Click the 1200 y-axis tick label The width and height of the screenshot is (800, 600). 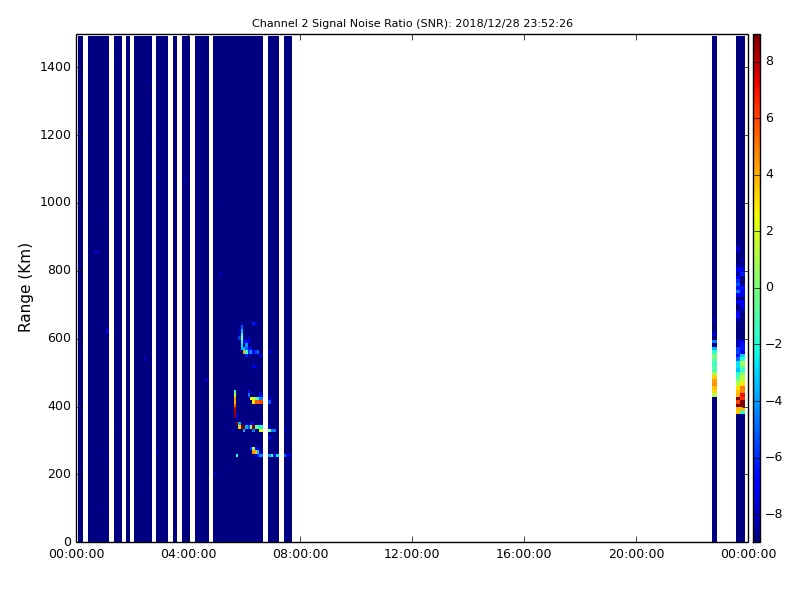56,135
